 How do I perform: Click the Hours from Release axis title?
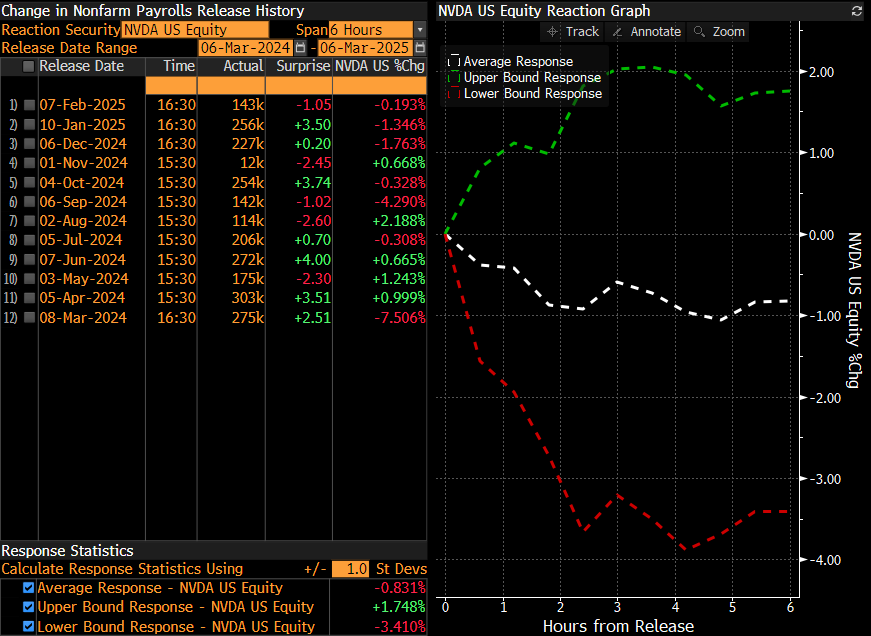point(618,626)
